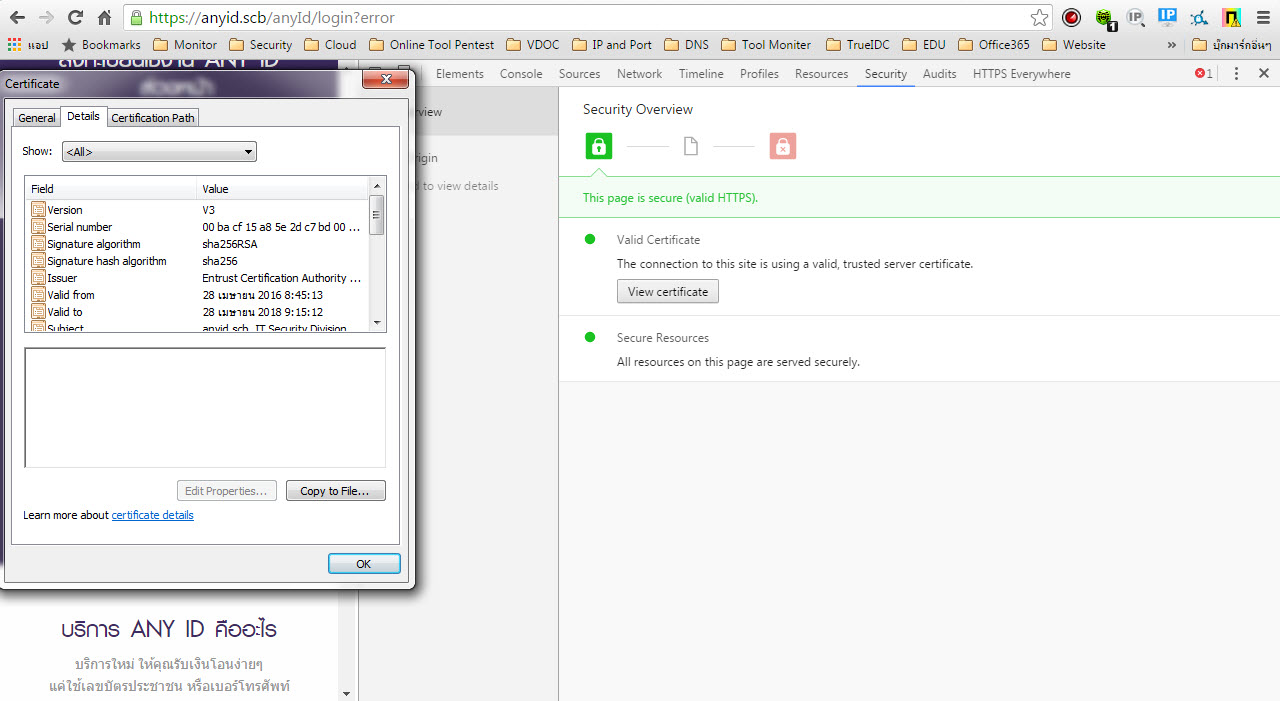Open the IP and Port bookmark folder
The height and width of the screenshot is (701, 1280).
click(x=612, y=44)
